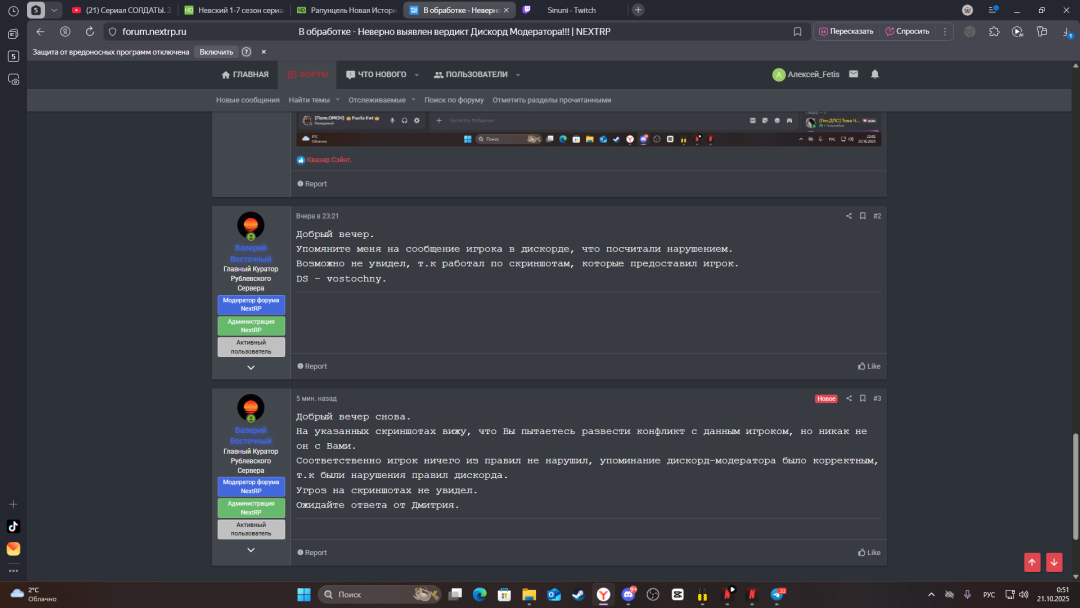Expand user badges in post #2 sidebar
The height and width of the screenshot is (608, 1080).
tap(251, 367)
